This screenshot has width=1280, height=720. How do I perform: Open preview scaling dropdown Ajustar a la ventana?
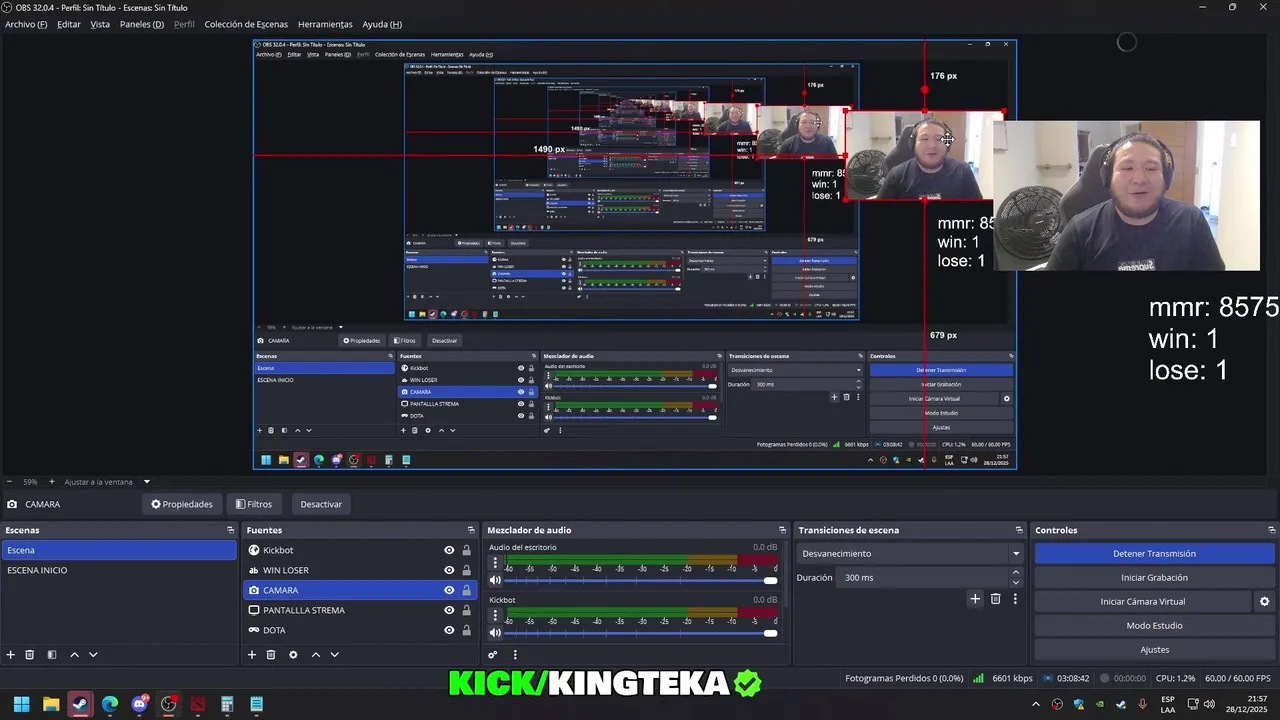pos(107,482)
